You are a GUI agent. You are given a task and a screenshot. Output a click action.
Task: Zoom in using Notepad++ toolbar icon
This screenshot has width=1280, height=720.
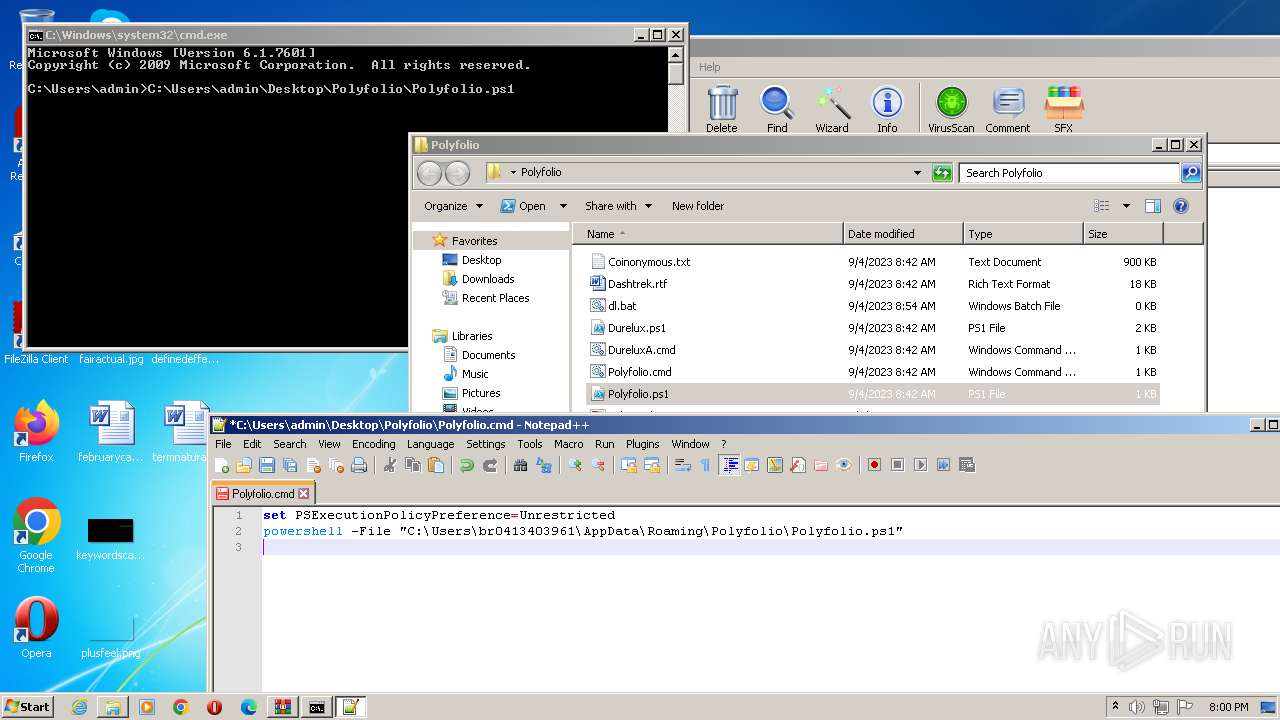point(575,465)
